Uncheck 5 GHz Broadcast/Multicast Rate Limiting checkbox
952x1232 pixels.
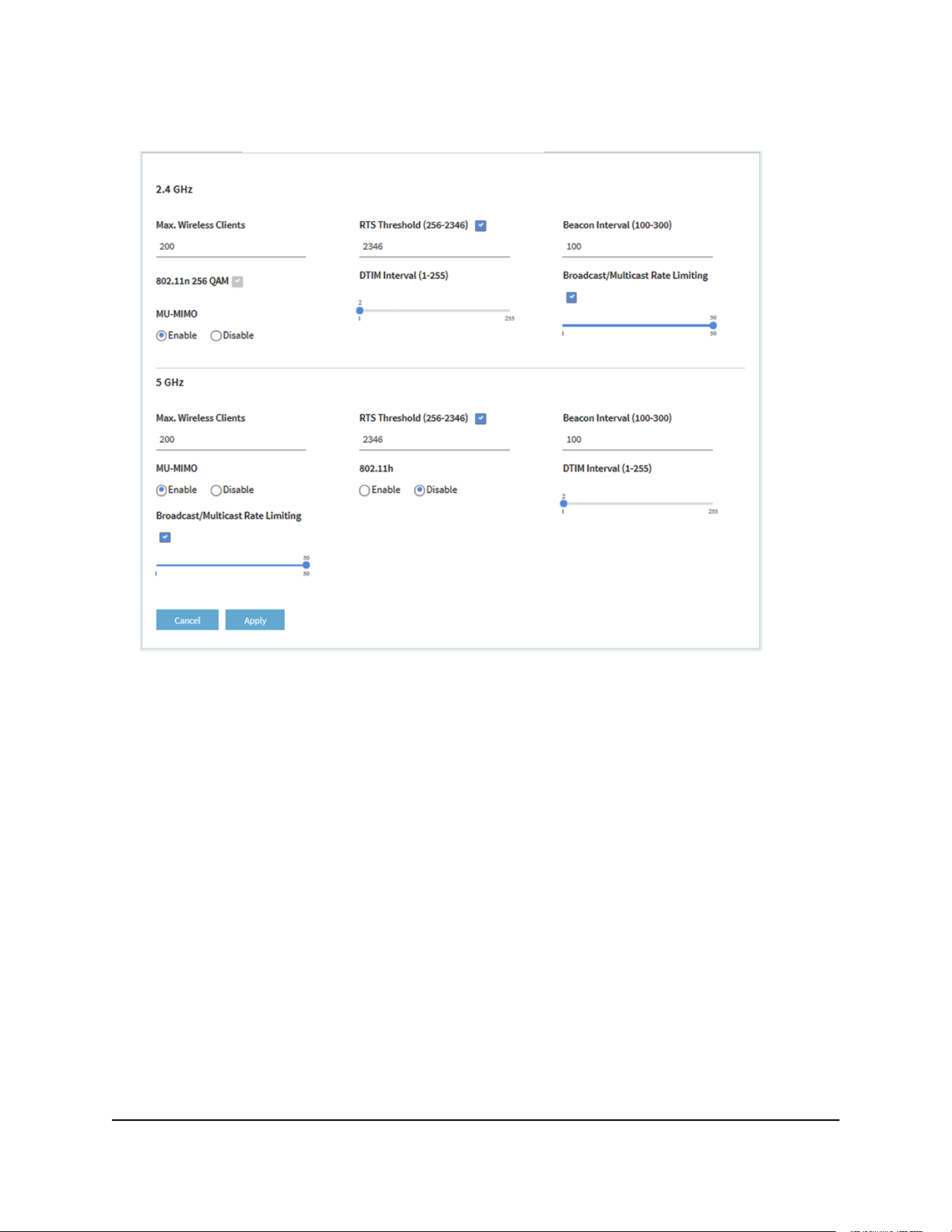[165, 537]
